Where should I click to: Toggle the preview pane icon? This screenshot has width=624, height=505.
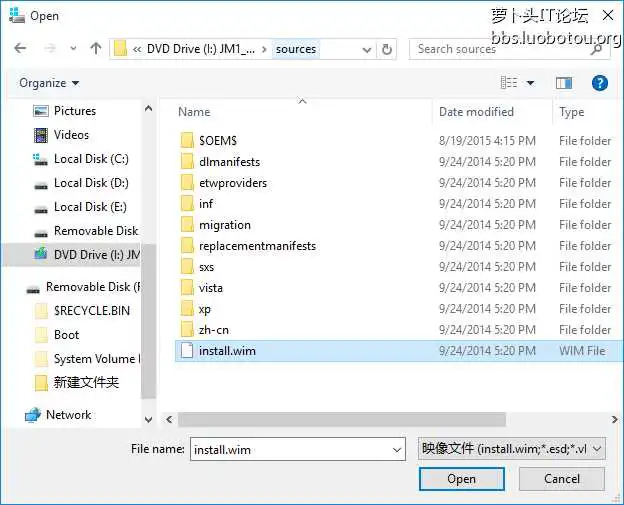click(x=563, y=83)
